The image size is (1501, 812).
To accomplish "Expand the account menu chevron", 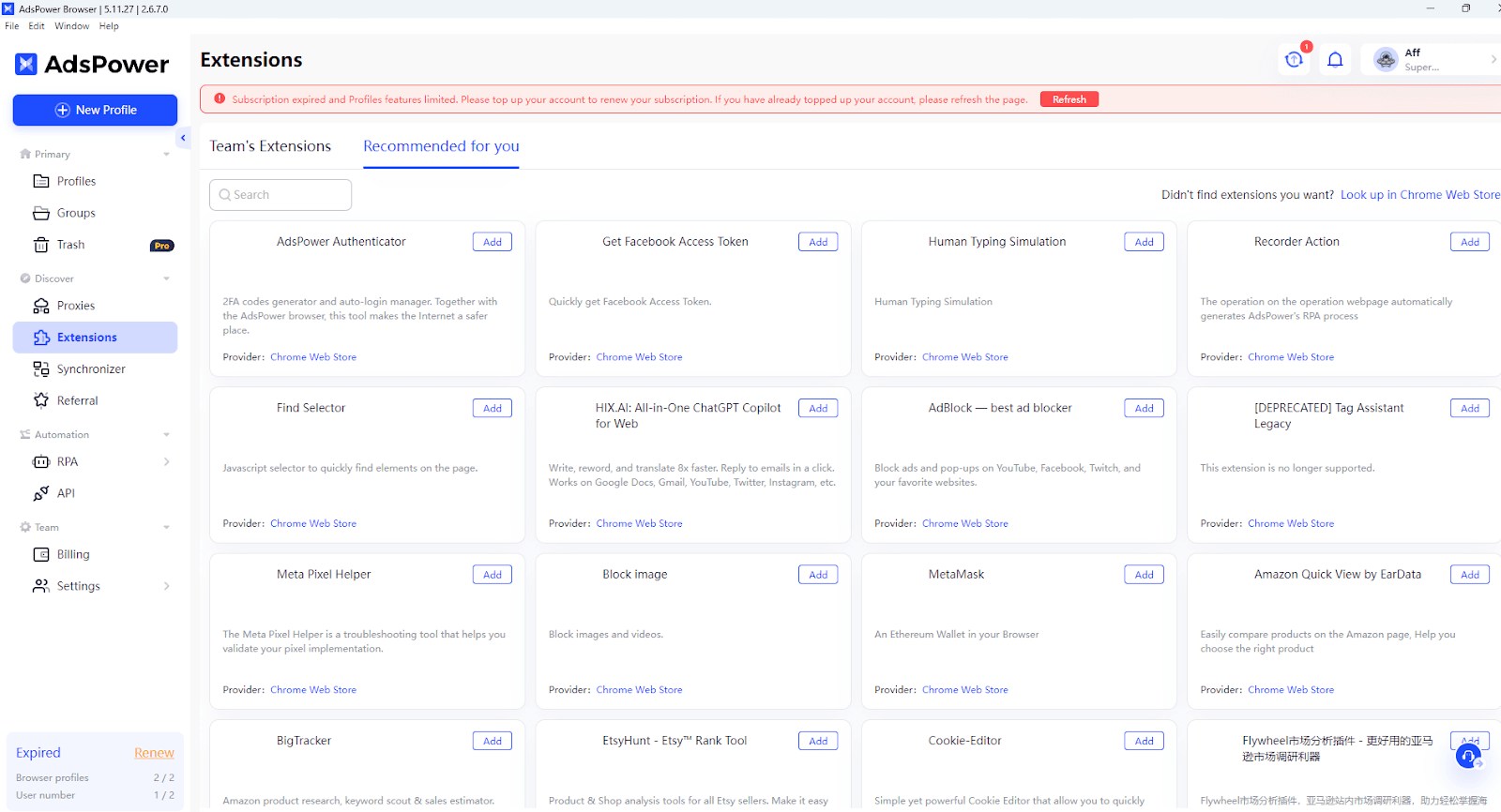I will pyautogui.click(x=1493, y=59).
